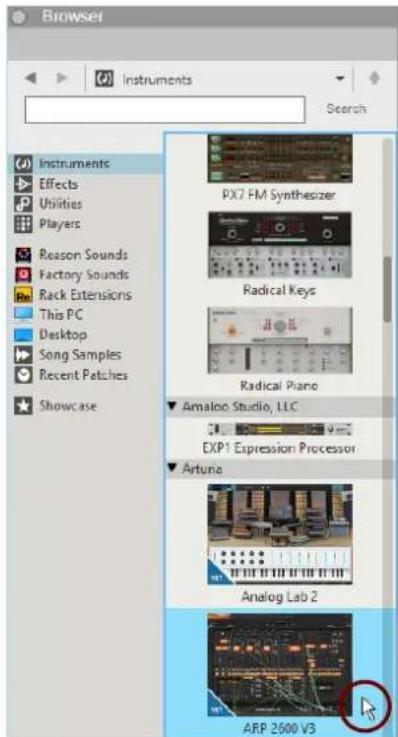The width and height of the screenshot is (398, 737).
Task: Click the Reason Sounds icon
Action: [x=23, y=255]
